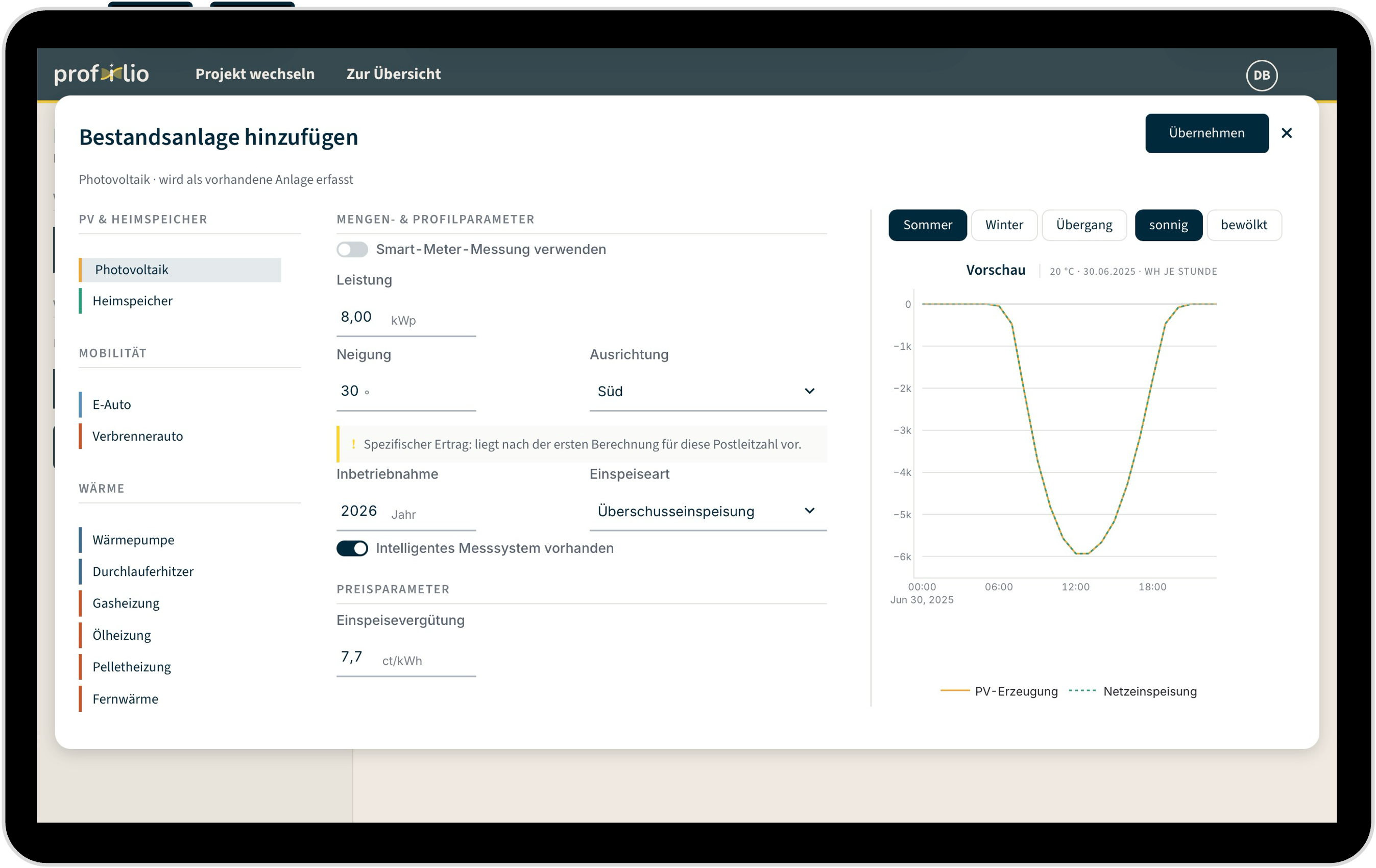Select the Sommer season chip
Screen dimensions: 1376x868
pyautogui.click(x=927, y=225)
